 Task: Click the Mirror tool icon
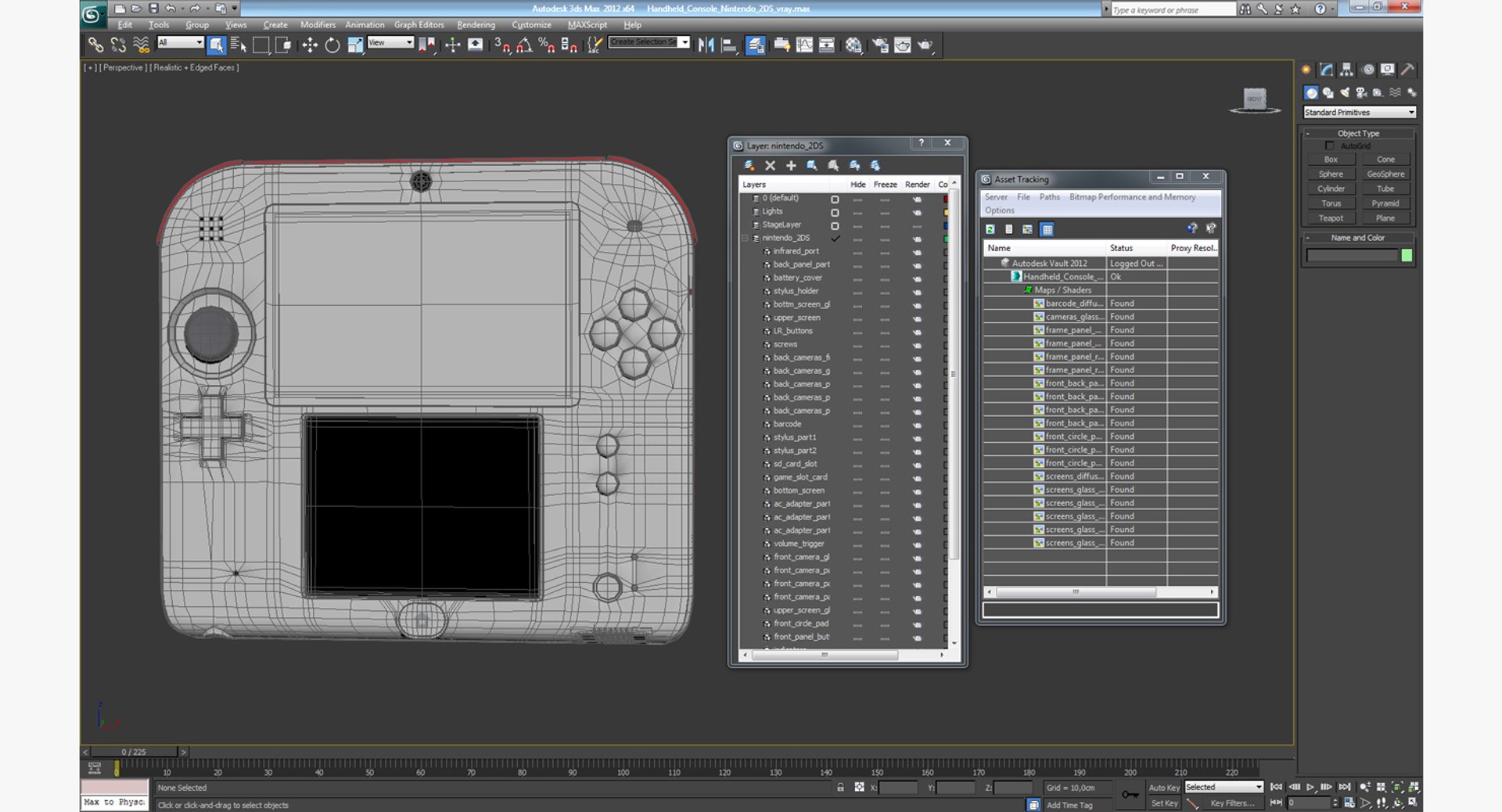pyautogui.click(x=706, y=45)
